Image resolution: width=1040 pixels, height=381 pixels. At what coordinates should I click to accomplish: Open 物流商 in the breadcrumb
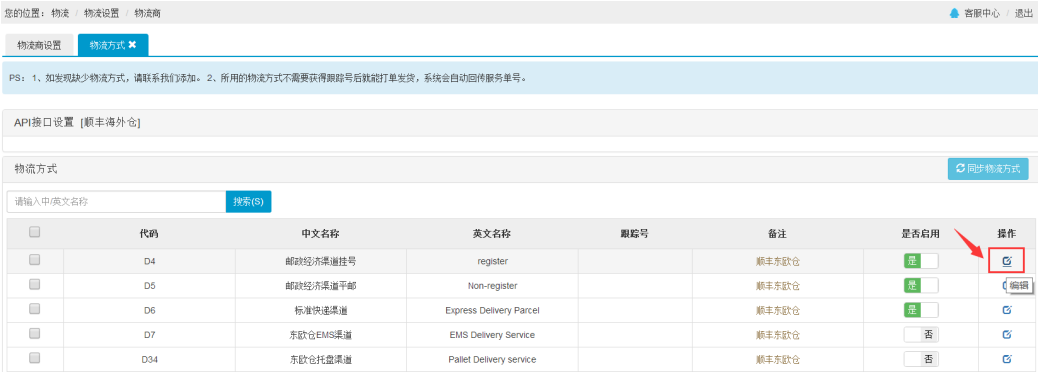coord(147,13)
